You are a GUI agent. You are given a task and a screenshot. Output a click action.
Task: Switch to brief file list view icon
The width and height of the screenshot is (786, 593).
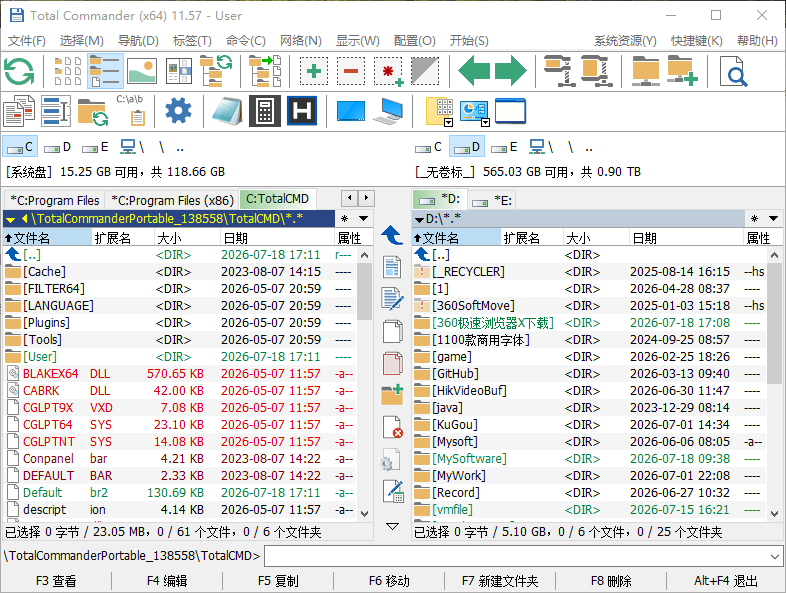click(x=68, y=71)
